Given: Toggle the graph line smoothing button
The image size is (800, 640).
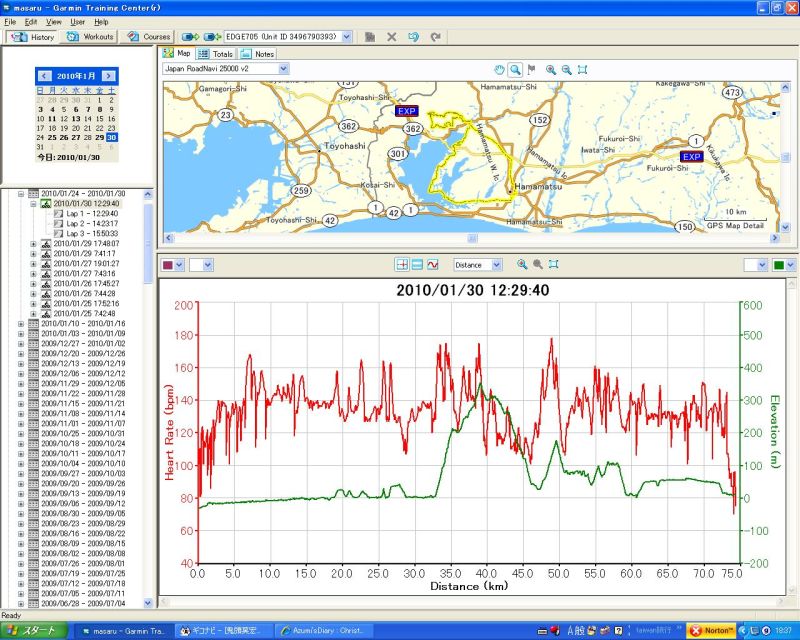Looking at the screenshot, I should [x=433, y=264].
